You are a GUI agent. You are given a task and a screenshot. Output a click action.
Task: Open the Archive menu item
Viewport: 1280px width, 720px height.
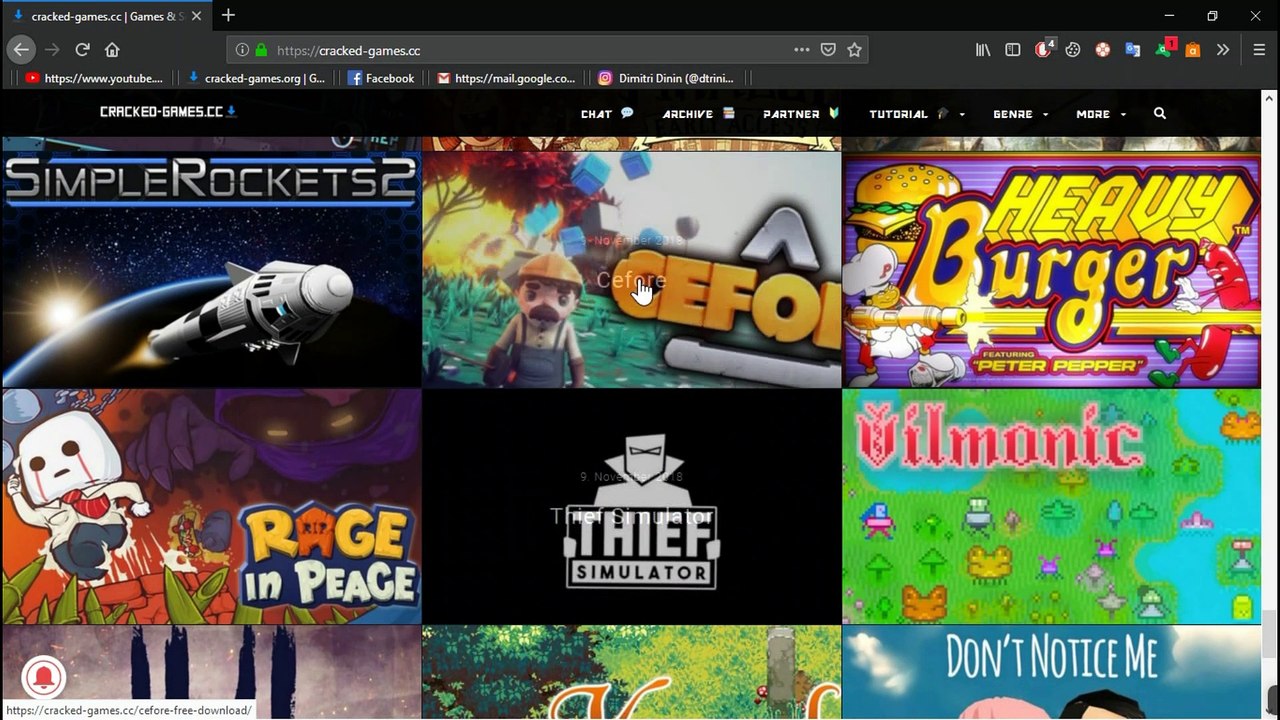coord(698,114)
